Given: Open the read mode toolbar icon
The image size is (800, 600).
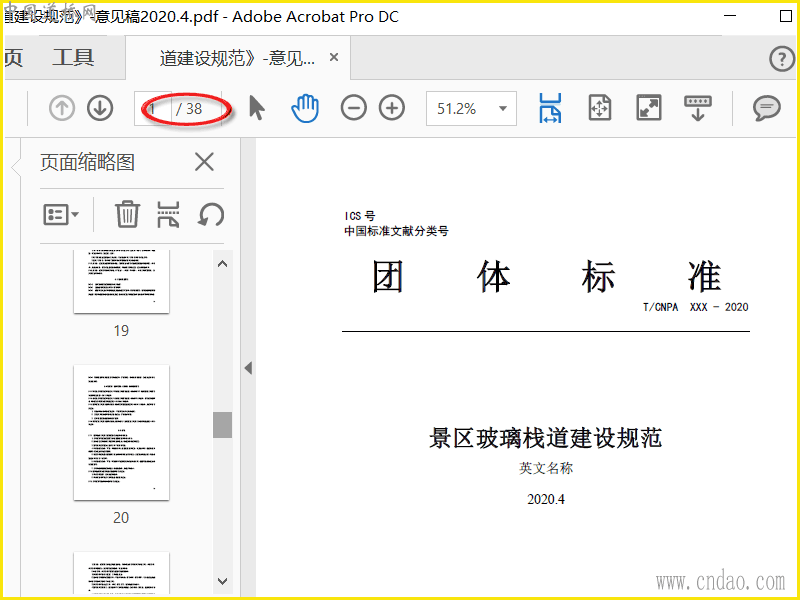Looking at the screenshot, I should 697,108.
